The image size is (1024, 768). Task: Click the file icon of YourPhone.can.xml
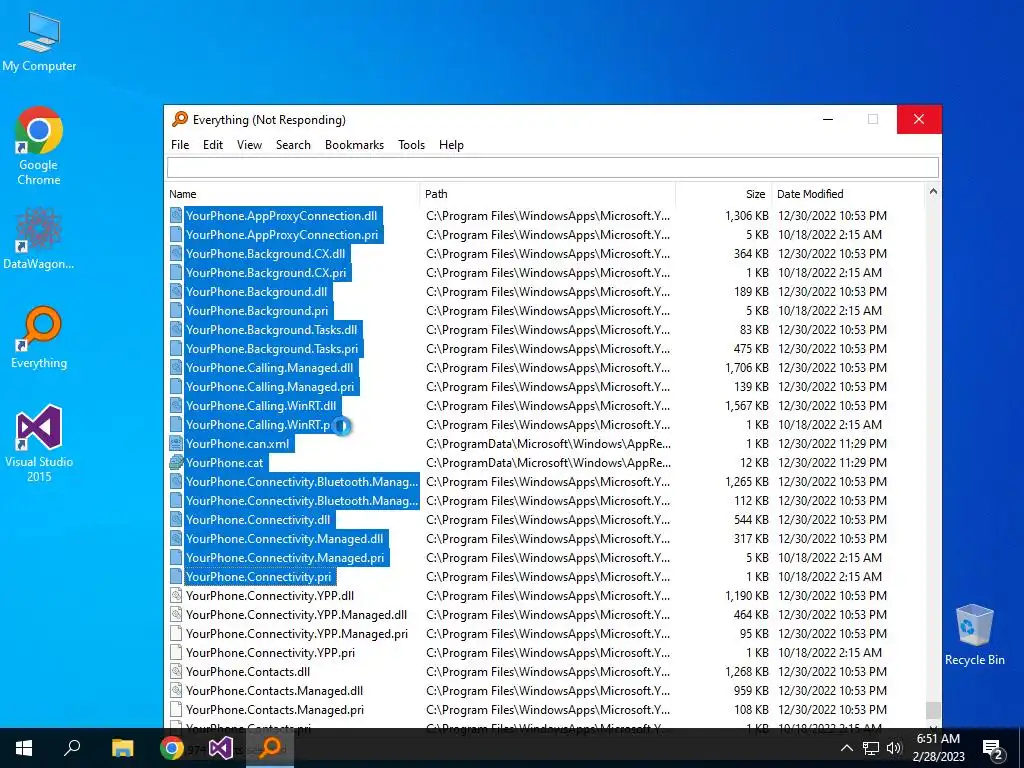tap(176, 443)
